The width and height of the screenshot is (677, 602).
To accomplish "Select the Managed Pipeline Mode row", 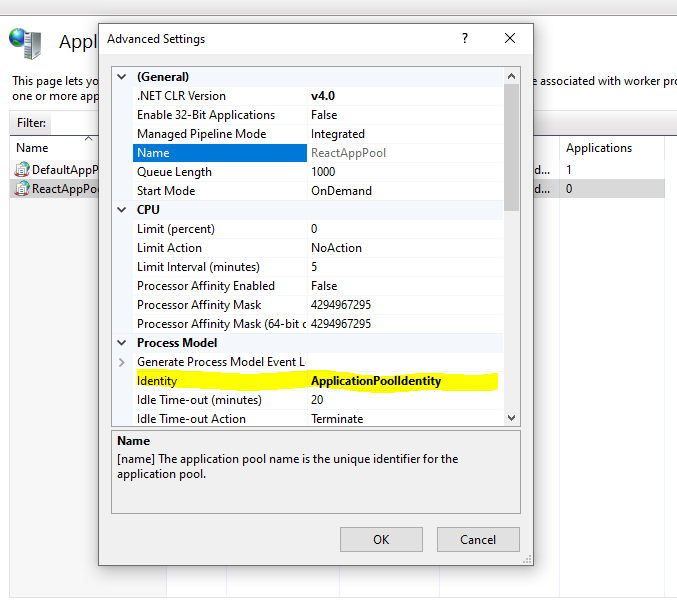I will [220, 134].
